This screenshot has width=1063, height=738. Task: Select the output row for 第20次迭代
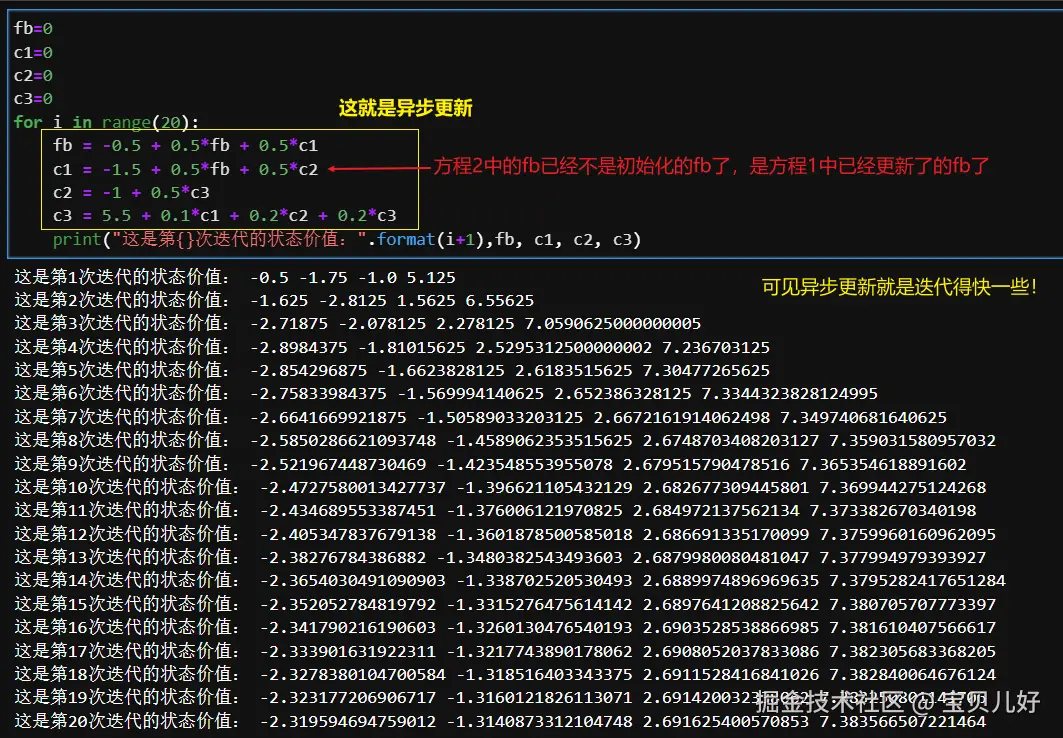point(500,720)
